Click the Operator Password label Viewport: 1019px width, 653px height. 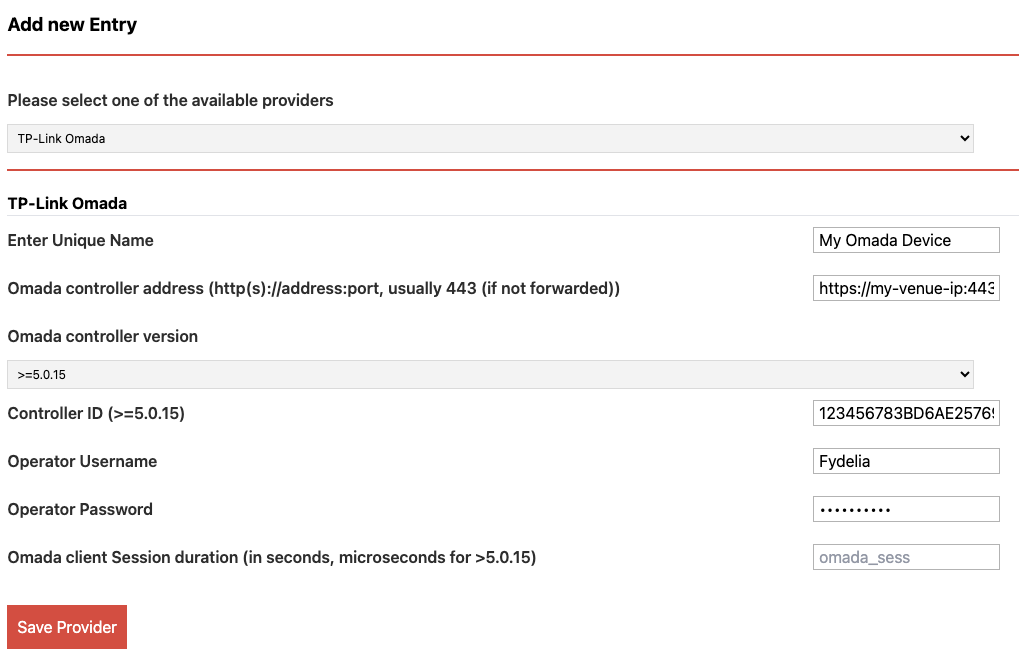click(80, 509)
